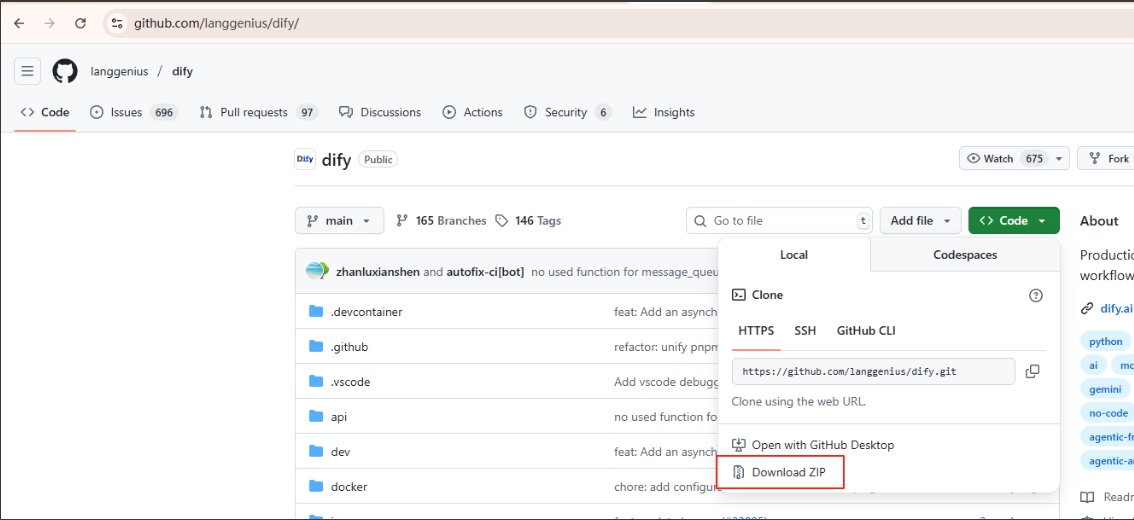Open the Issues tab

pos(134,112)
